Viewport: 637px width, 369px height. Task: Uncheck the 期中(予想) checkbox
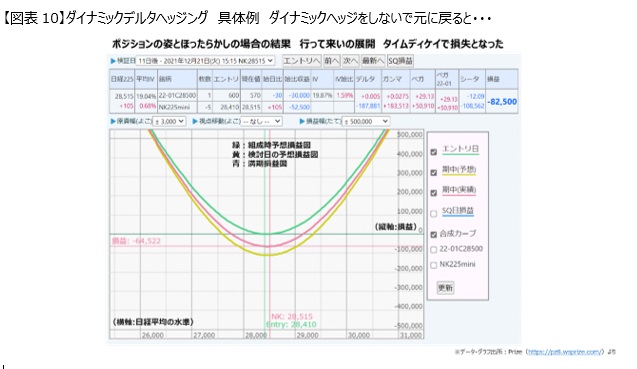[x=433, y=173]
